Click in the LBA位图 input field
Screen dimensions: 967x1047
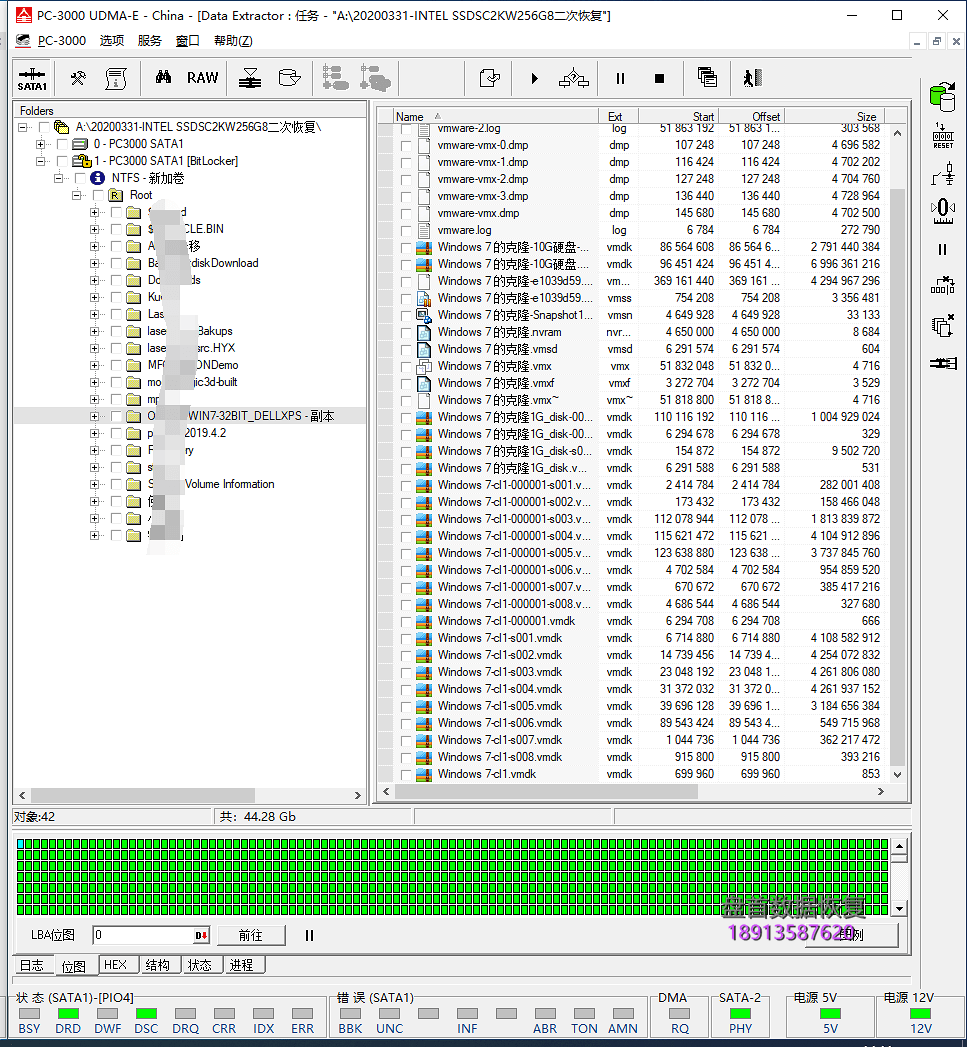[x=143, y=935]
